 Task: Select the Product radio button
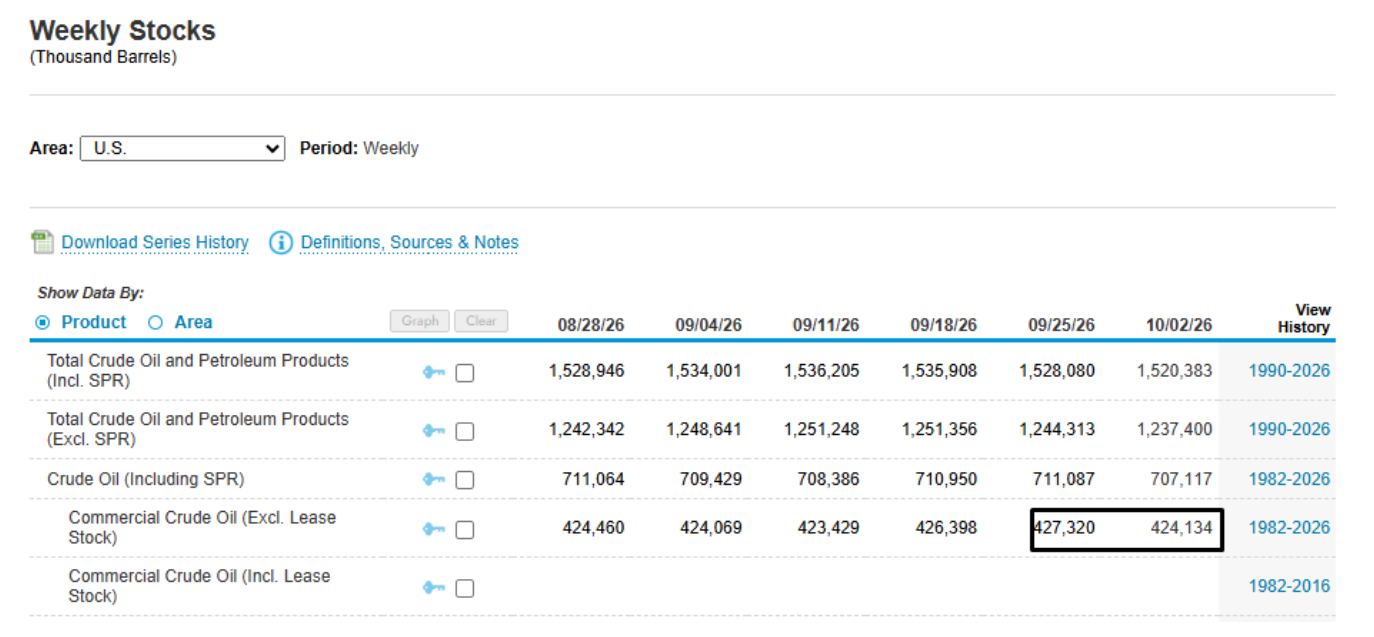coord(43,322)
